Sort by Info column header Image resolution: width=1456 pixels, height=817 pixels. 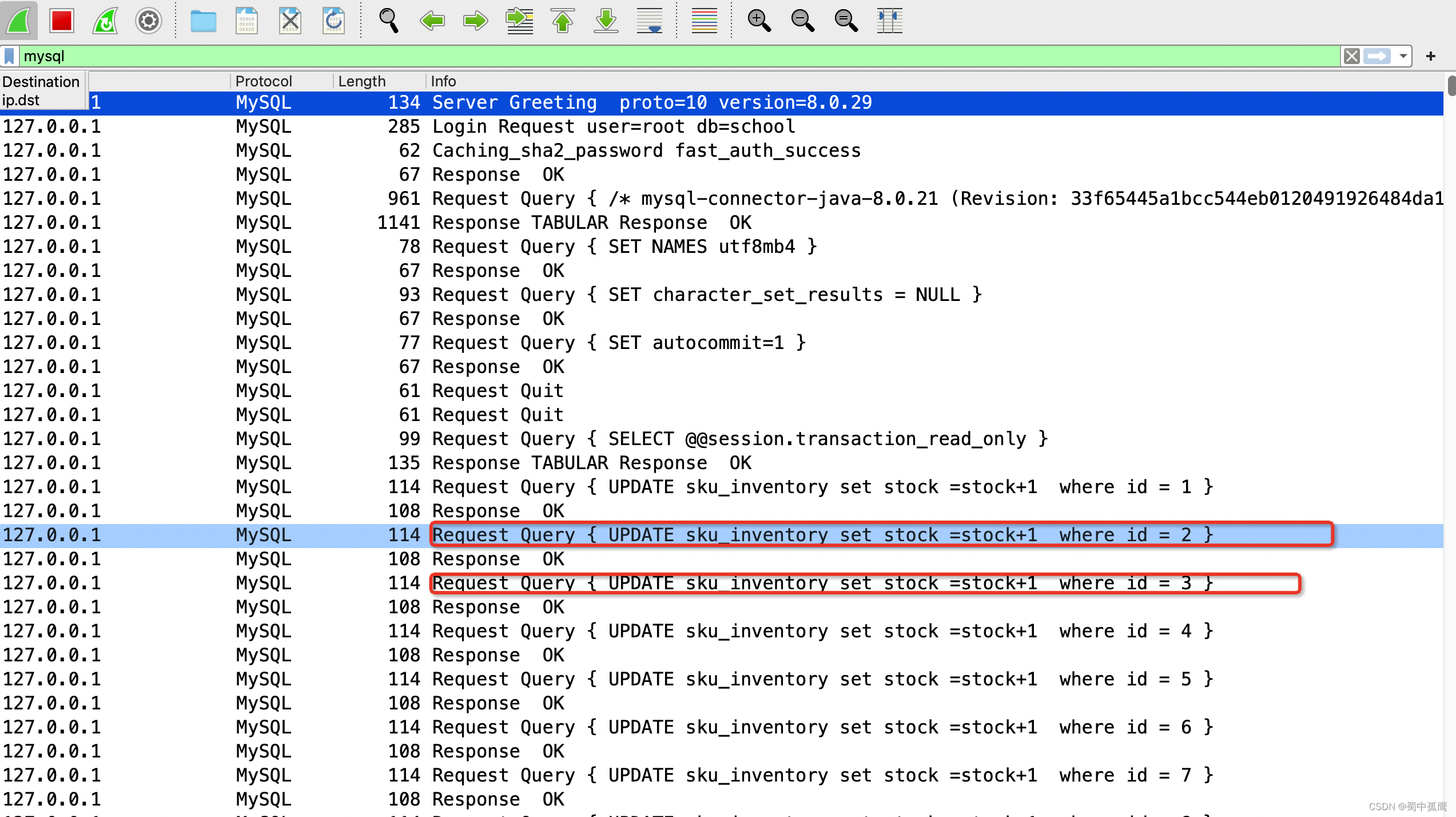coord(934,81)
